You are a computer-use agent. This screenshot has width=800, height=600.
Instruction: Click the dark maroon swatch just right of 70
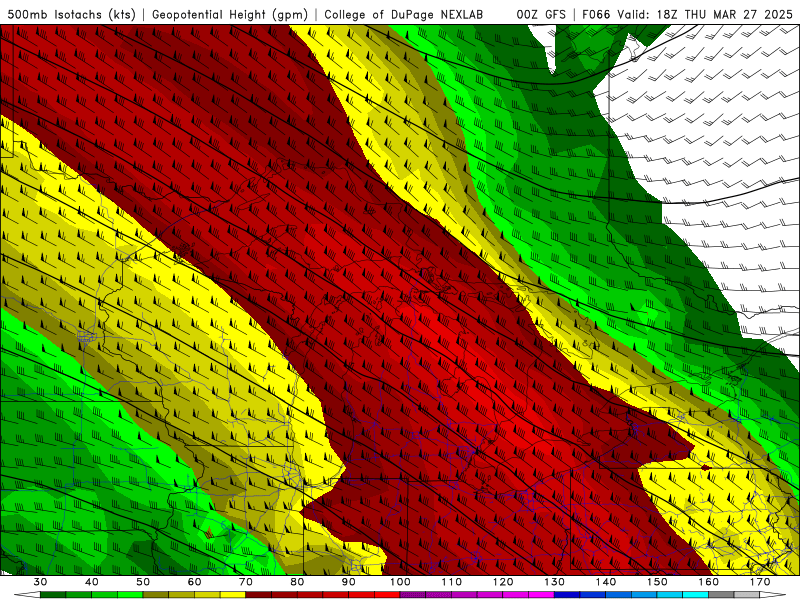pos(259,595)
